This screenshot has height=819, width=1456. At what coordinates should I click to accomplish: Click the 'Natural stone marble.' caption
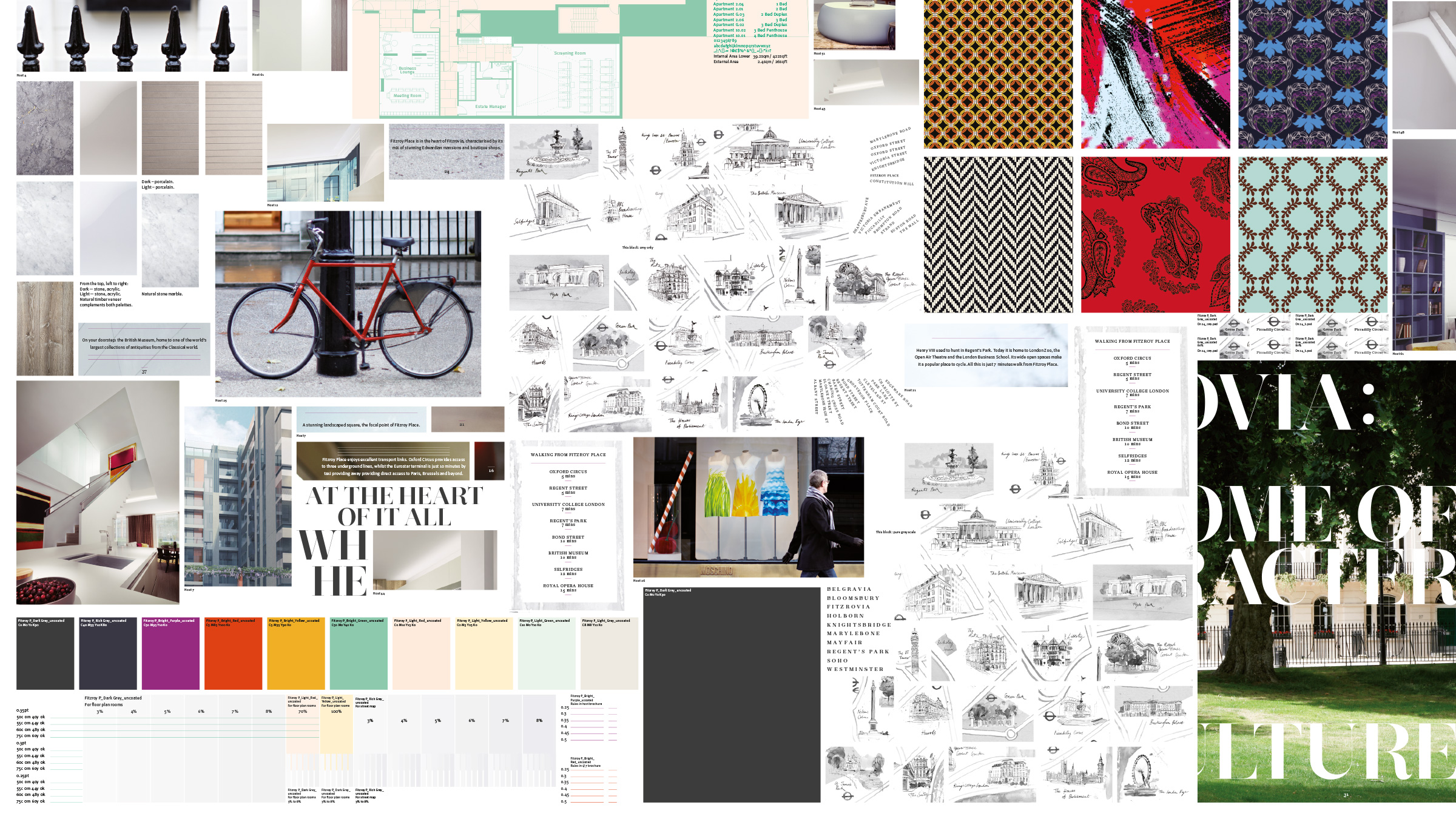click(x=162, y=294)
